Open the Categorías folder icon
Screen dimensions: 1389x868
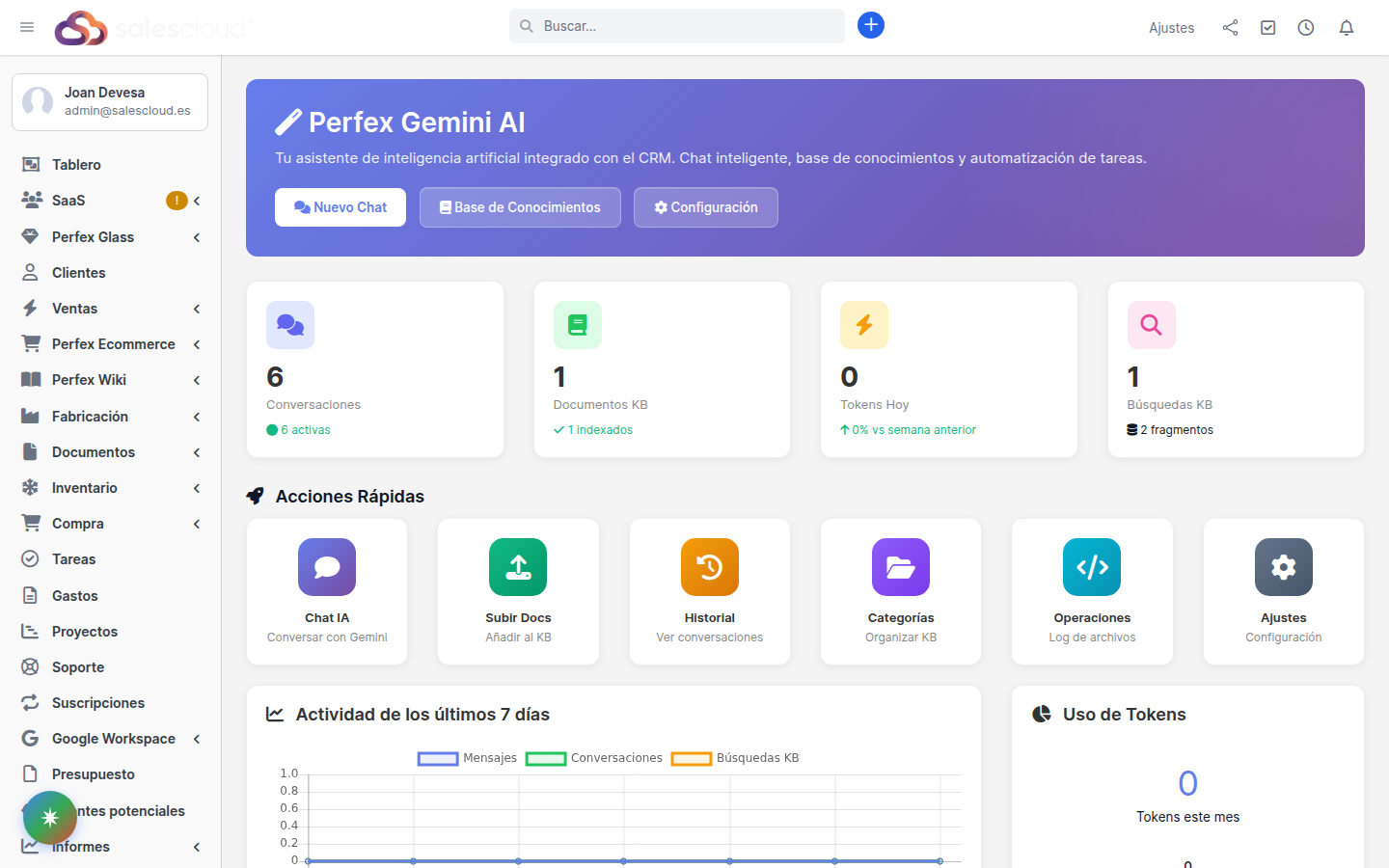(x=900, y=567)
